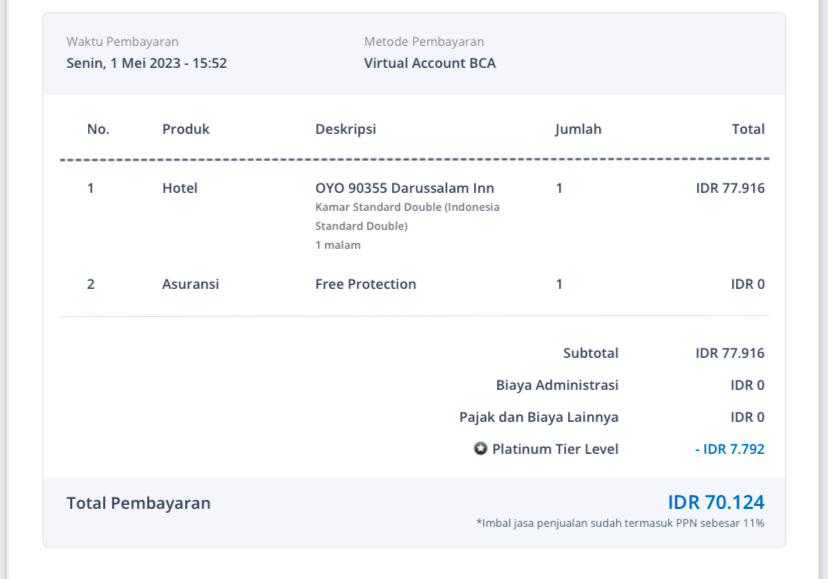
Task: Click the Deskripsi column header
Action: pyautogui.click(x=345, y=129)
